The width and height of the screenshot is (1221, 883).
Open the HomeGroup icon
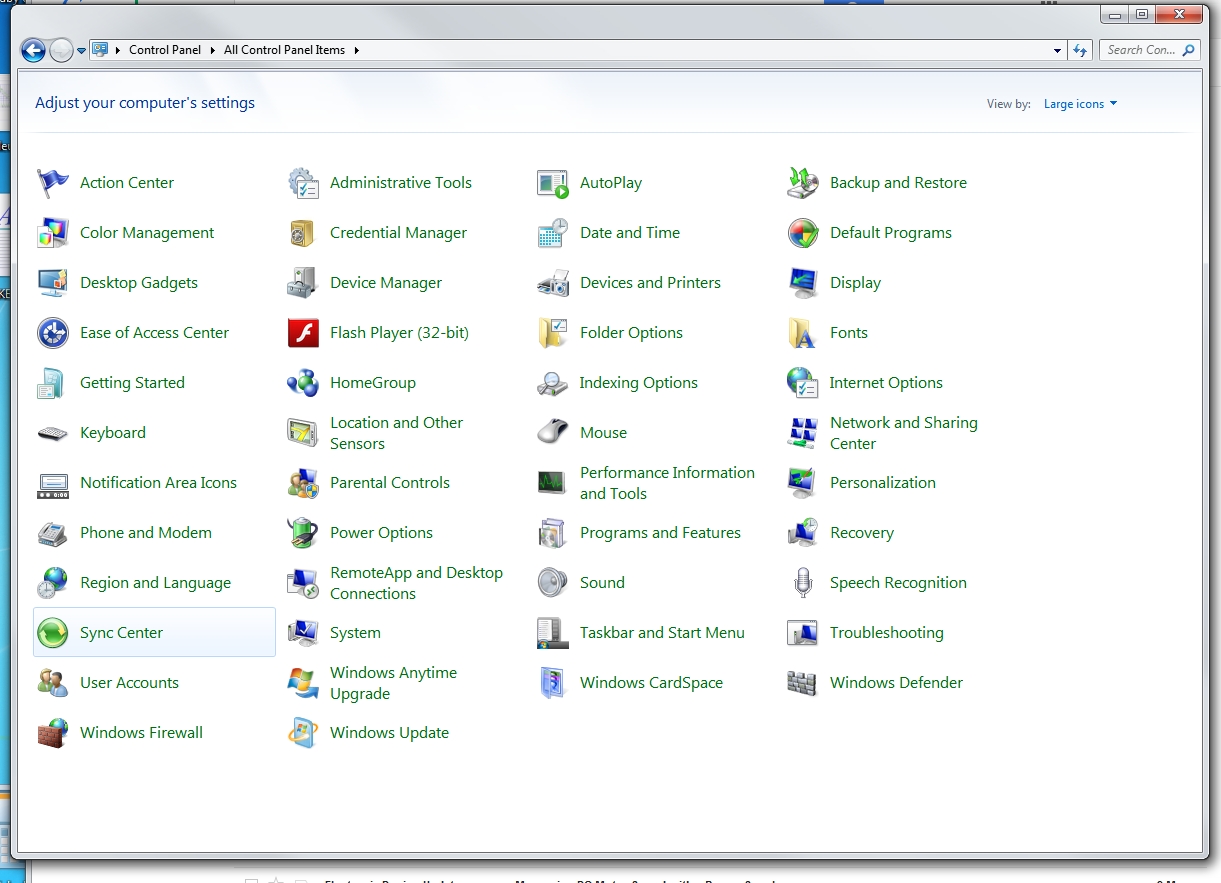click(303, 383)
